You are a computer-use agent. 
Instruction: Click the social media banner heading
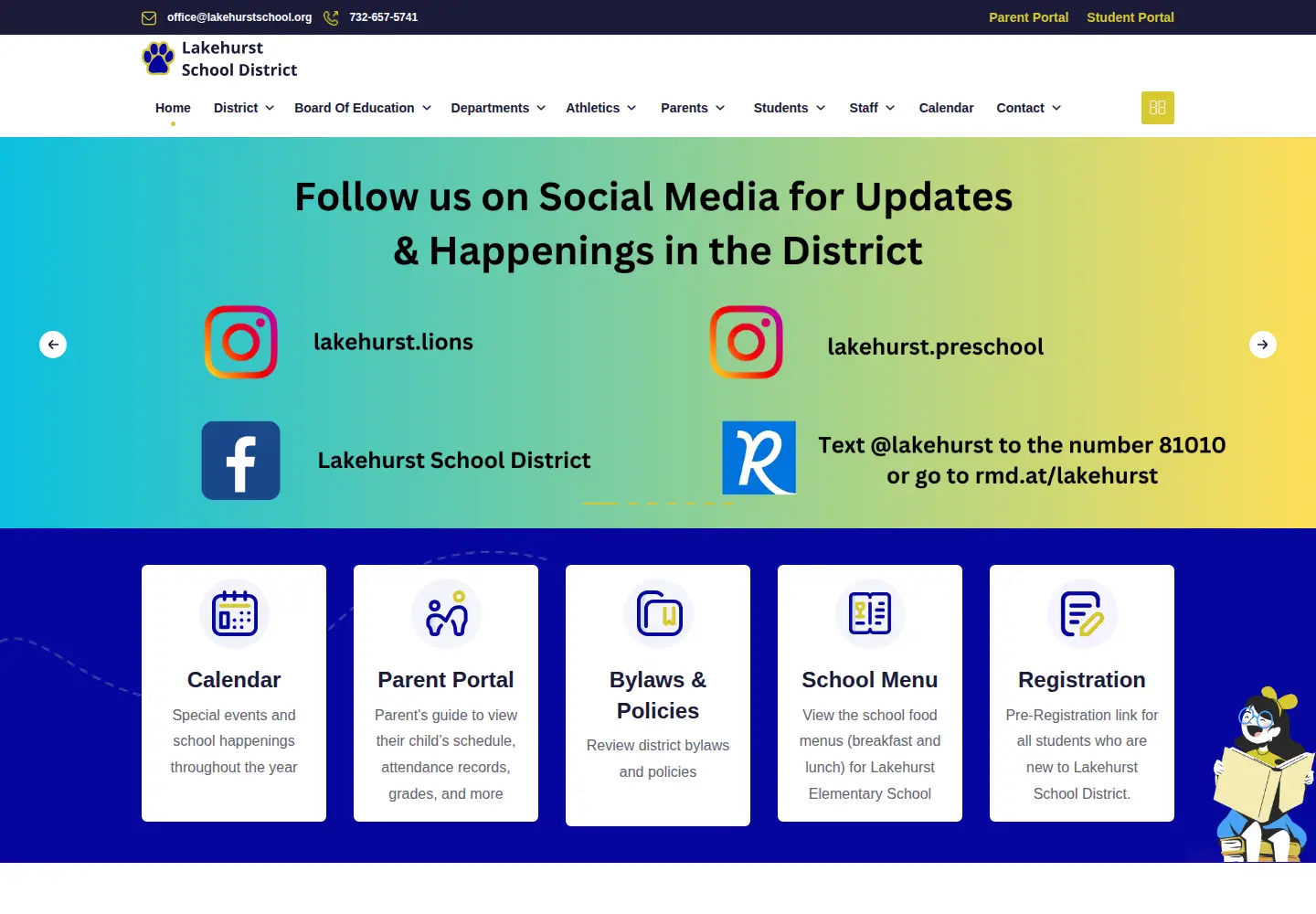tap(653, 224)
